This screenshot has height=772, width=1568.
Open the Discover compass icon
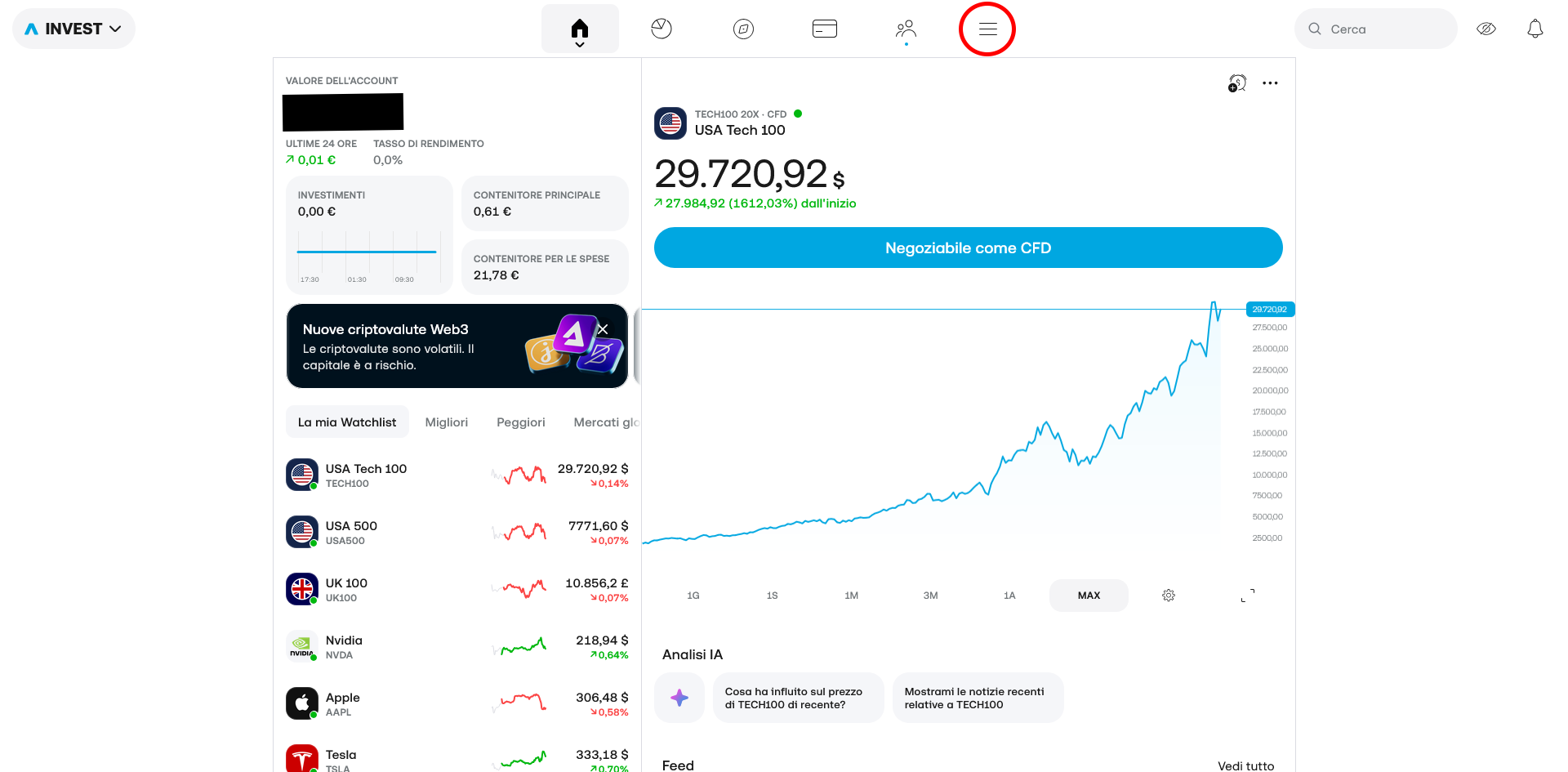point(743,29)
